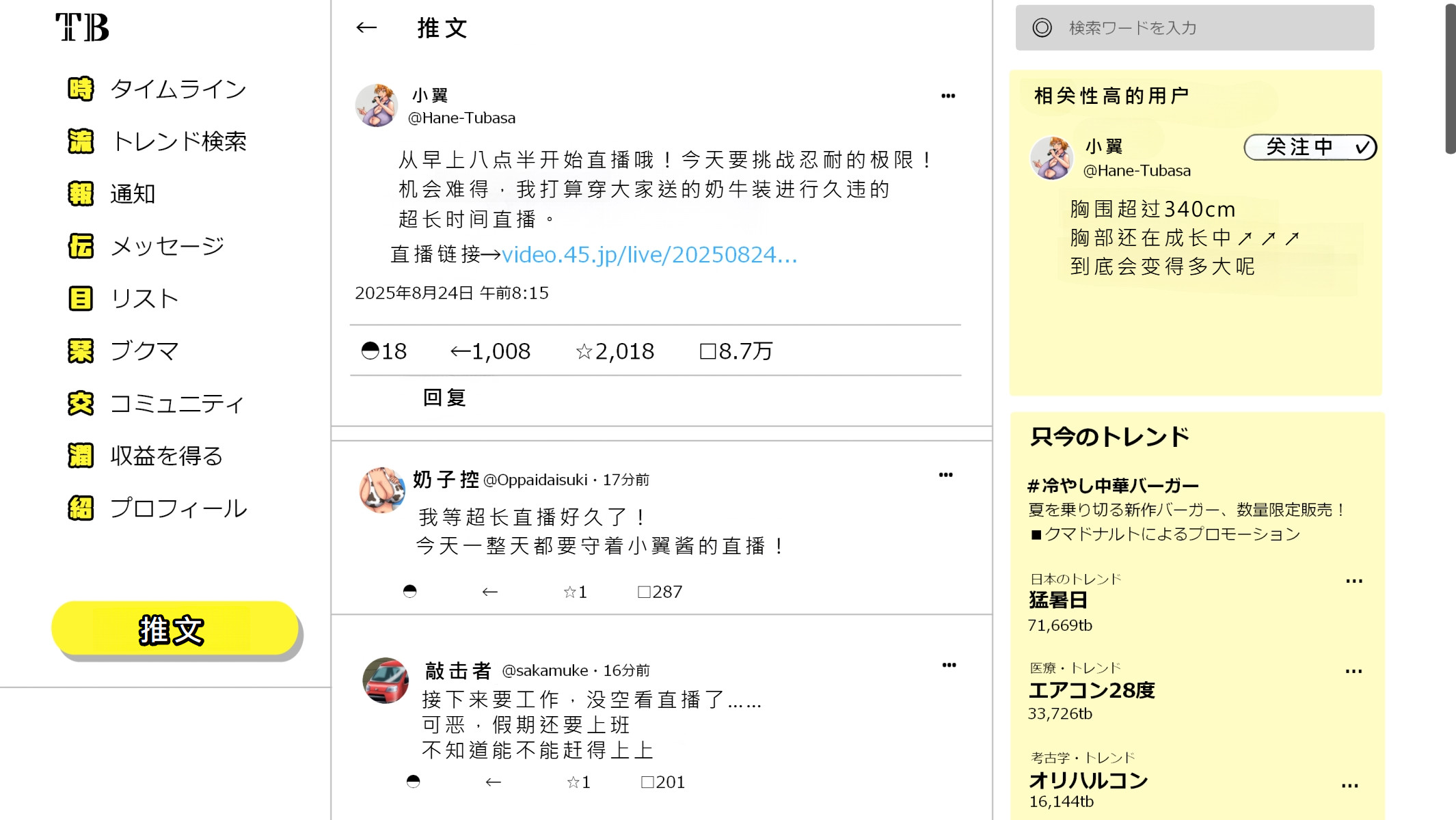
Task: Star the 奶子控 reply tweet
Action: [x=569, y=592]
